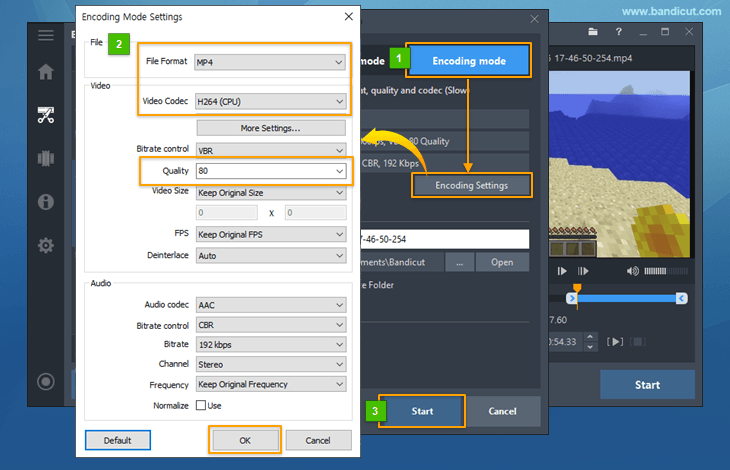Screen dimensions: 730x470
Task: Open the hamburger menu in the sidebar
Action: tap(45, 35)
